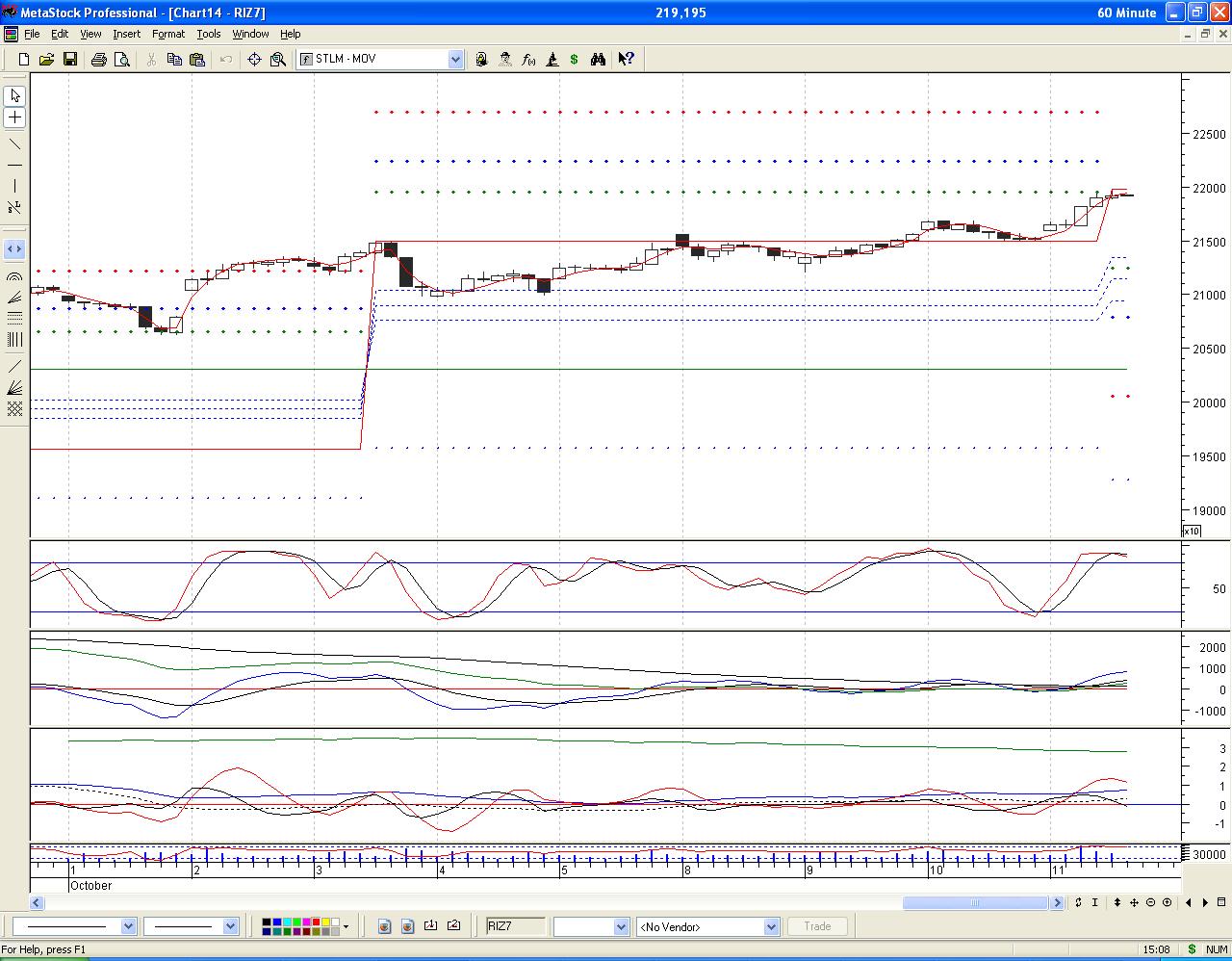Select the horizontal retracement lines tool
The width and height of the screenshot is (1232, 961).
[x=14, y=319]
